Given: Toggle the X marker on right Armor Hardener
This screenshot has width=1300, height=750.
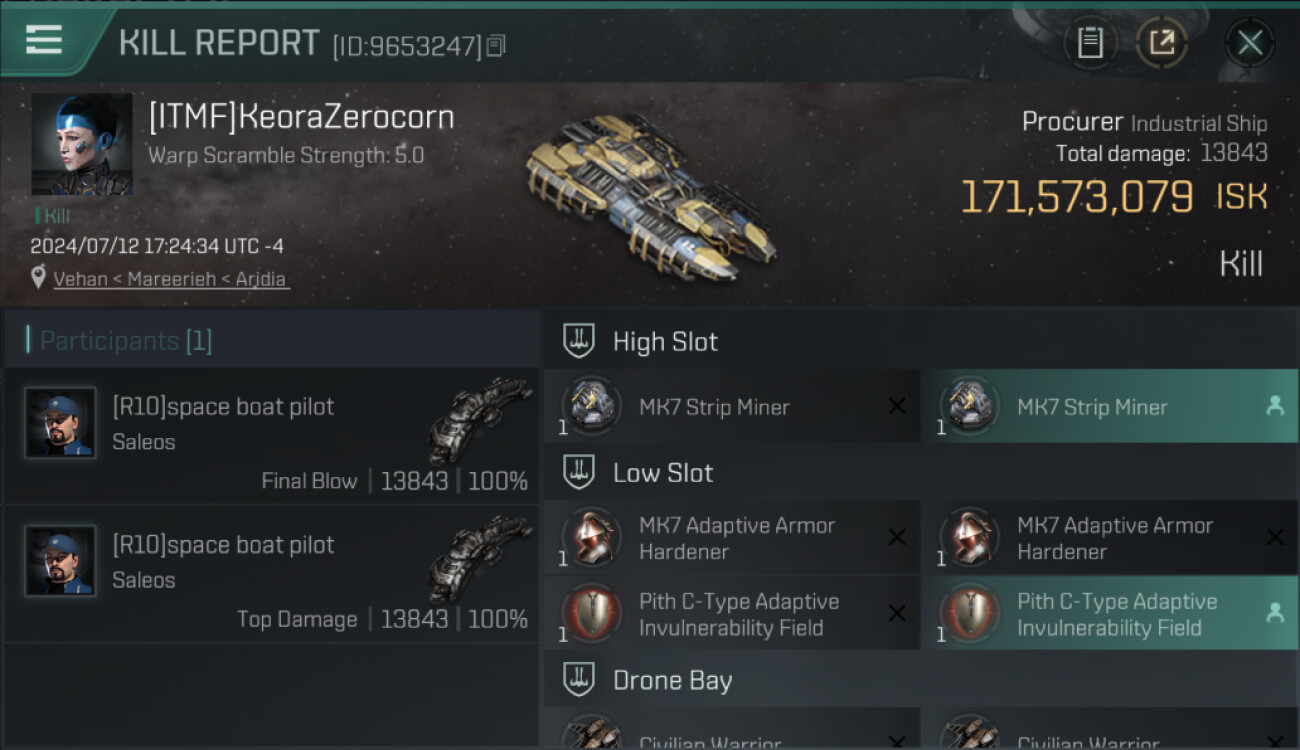Looking at the screenshot, I should [x=1275, y=537].
